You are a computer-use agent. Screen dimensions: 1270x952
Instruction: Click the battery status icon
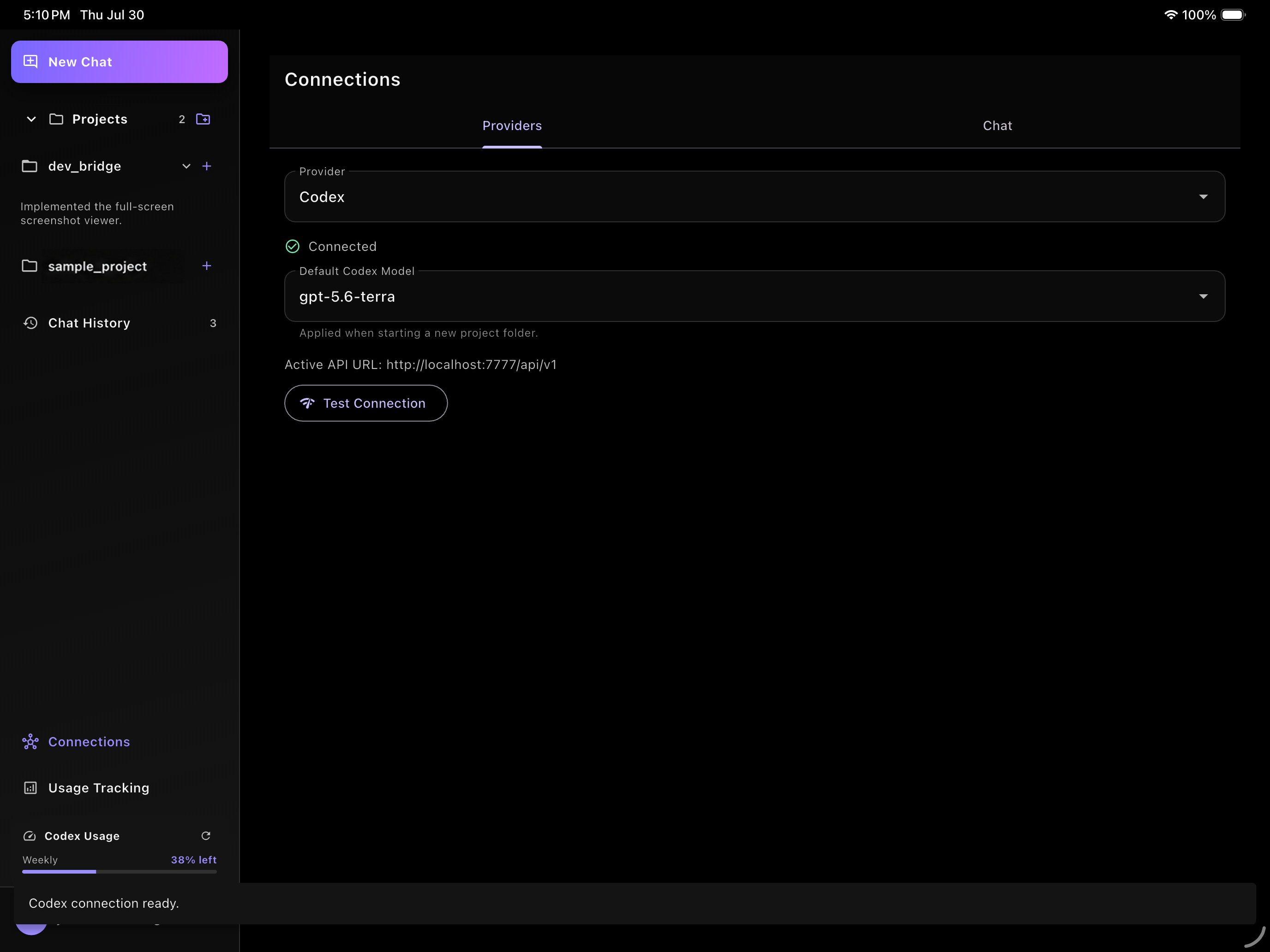point(1233,15)
